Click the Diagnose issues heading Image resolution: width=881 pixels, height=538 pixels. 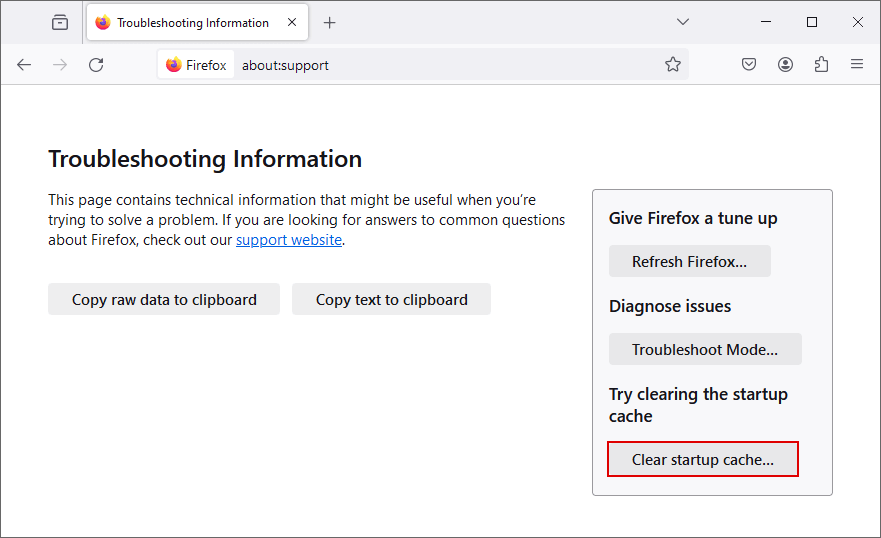pyautogui.click(x=670, y=306)
